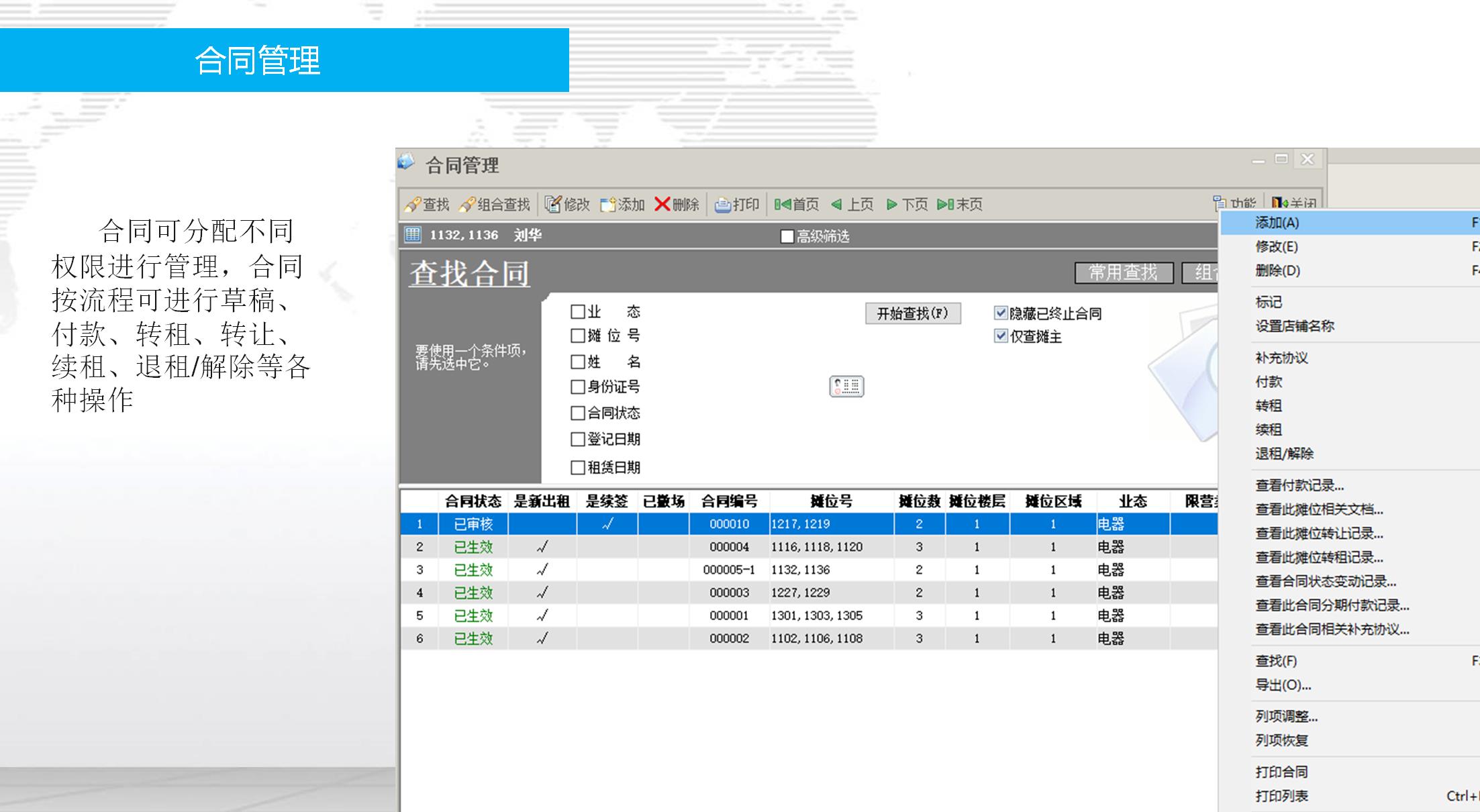Image resolution: width=1480 pixels, height=812 pixels.
Task: Click the 下页 next page arrow
Action: pos(891,205)
